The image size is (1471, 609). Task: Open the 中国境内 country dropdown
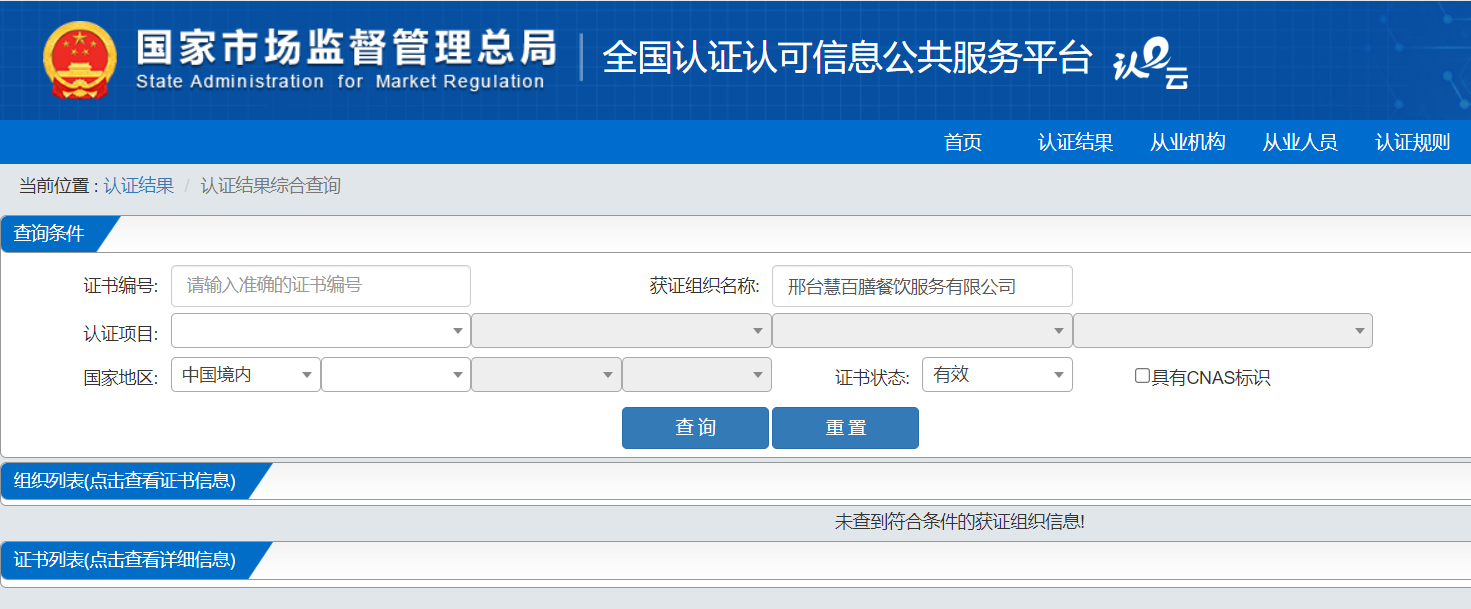click(x=246, y=375)
